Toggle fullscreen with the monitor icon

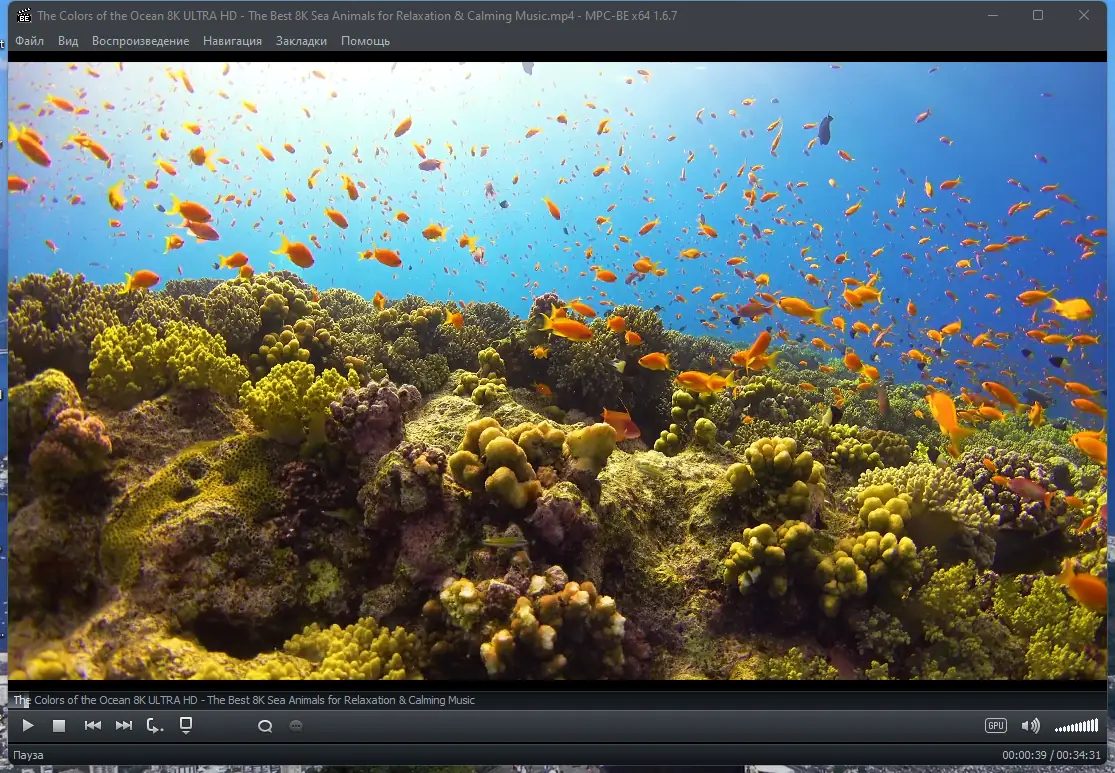click(184, 724)
